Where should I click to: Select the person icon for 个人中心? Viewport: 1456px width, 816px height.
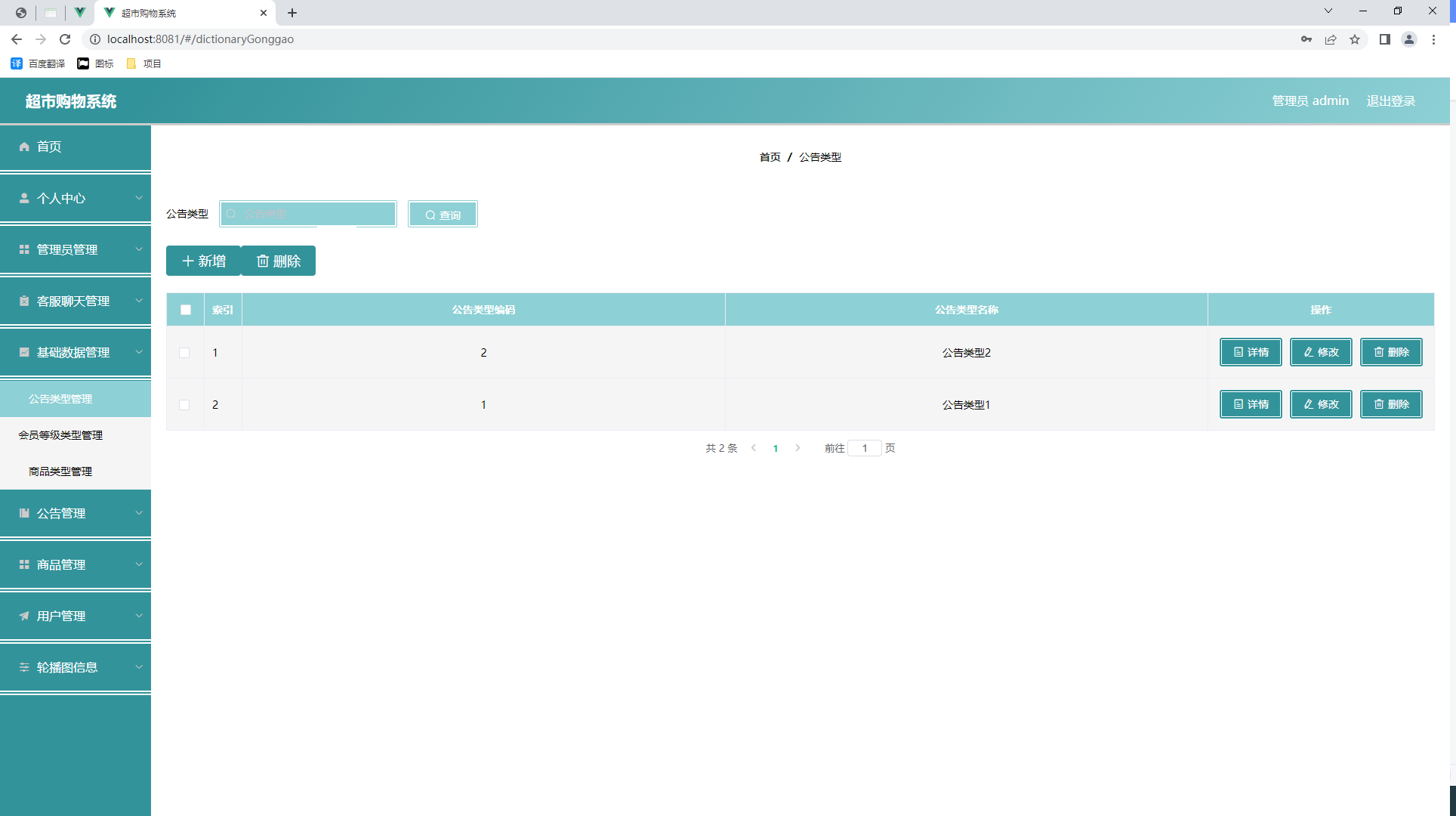[24, 198]
